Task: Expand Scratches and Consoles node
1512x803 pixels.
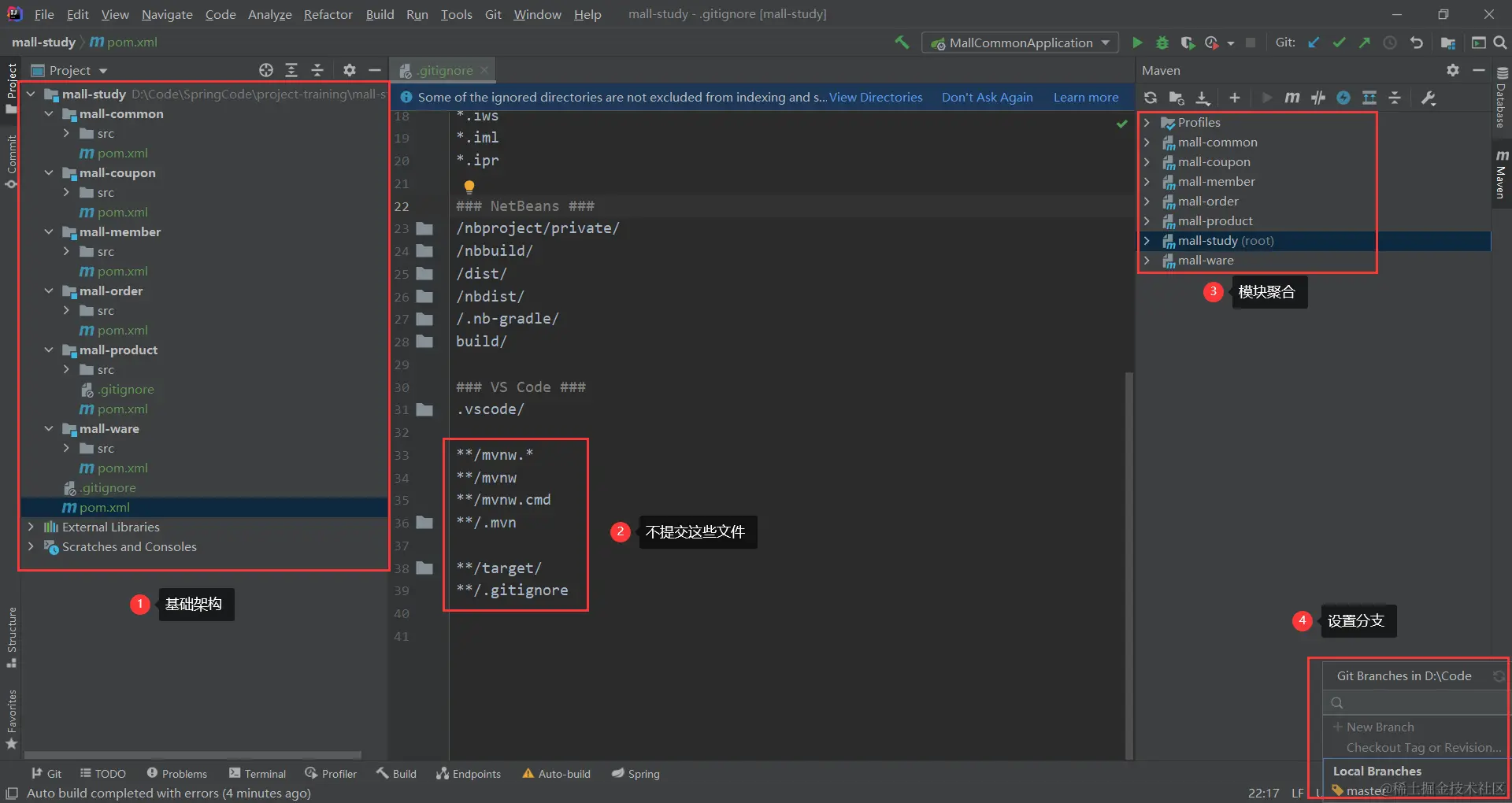Action: [x=31, y=546]
